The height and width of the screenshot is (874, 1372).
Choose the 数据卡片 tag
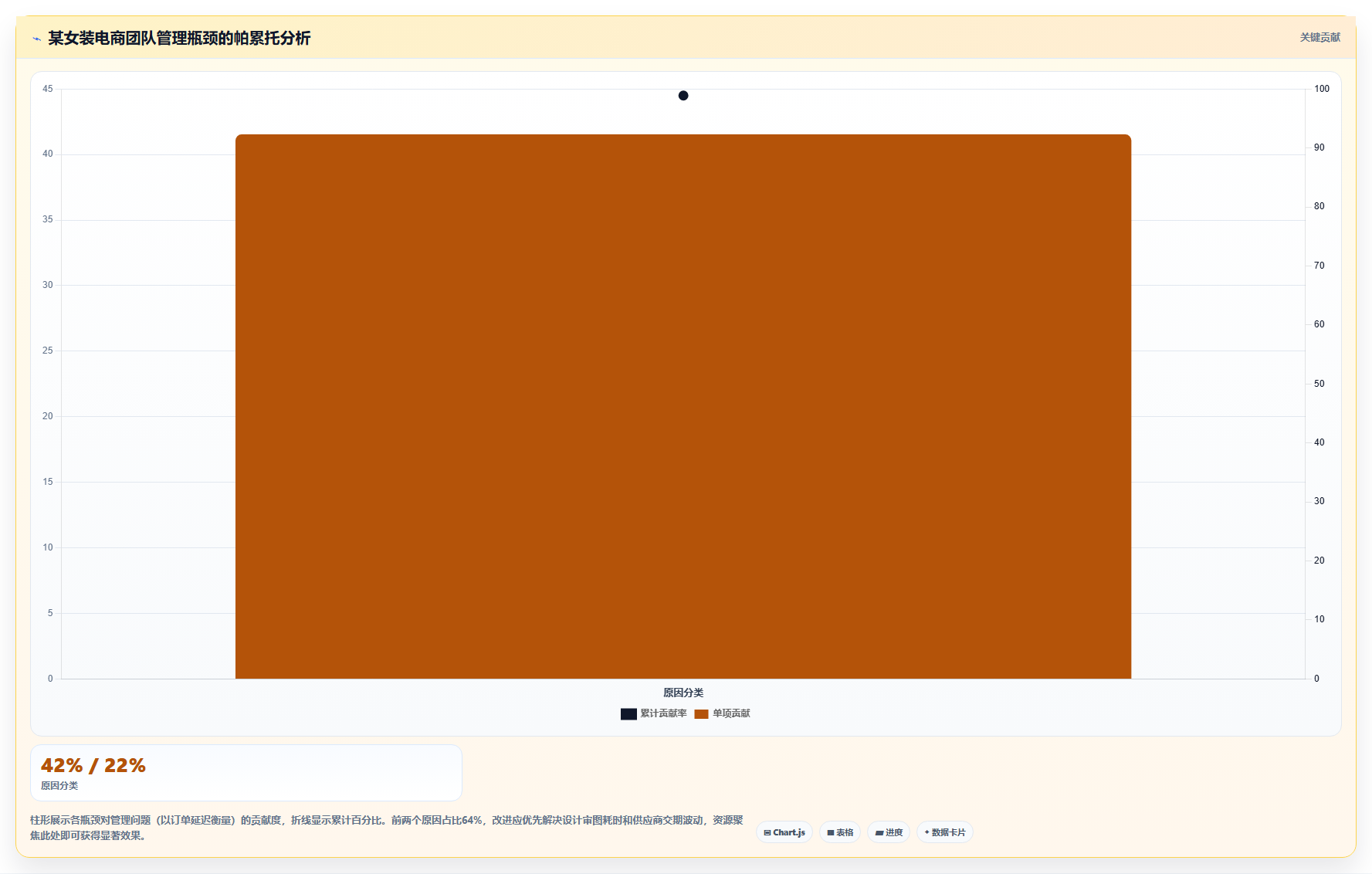point(945,832)
